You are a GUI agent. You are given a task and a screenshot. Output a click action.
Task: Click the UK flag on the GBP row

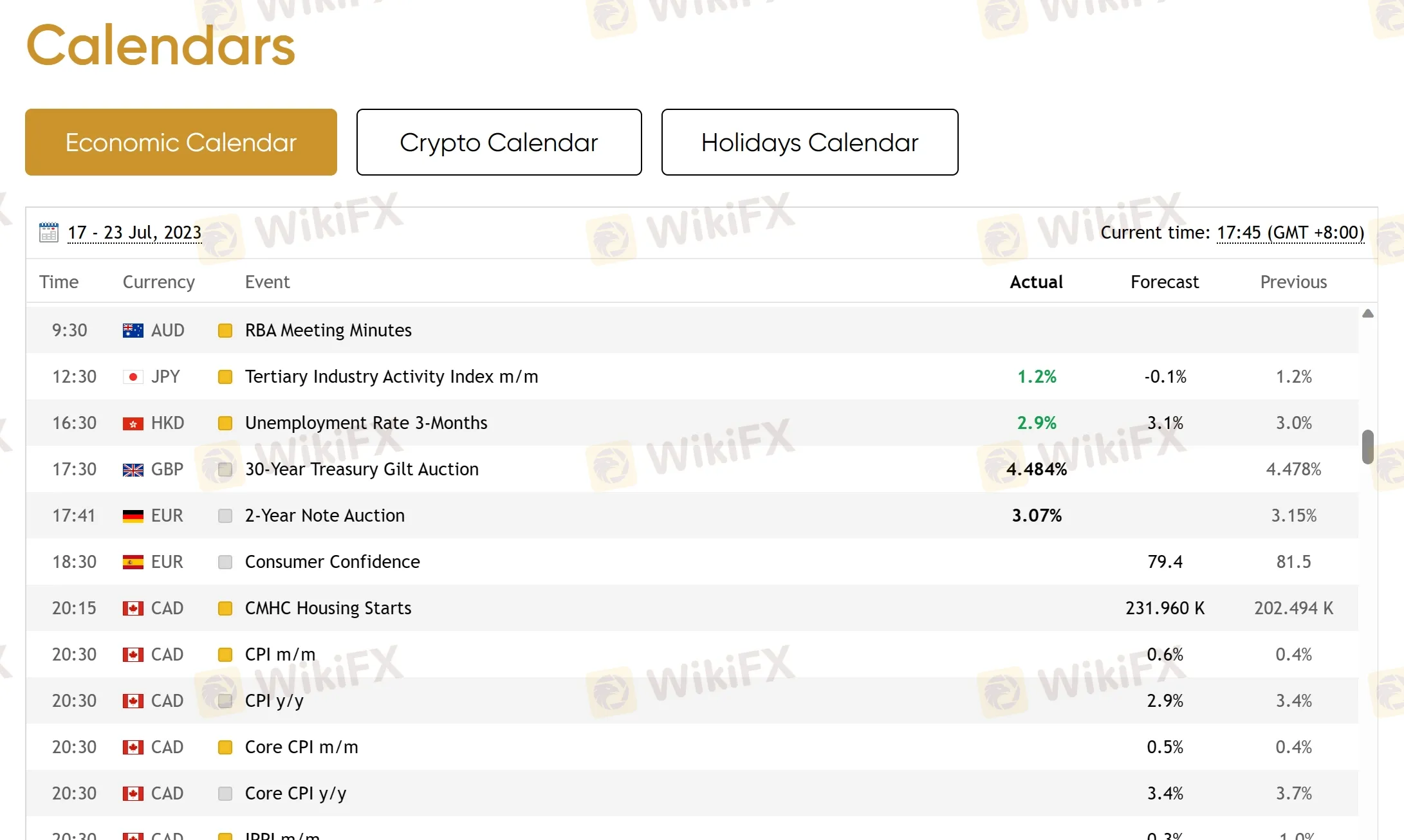(x=132, y=469)
